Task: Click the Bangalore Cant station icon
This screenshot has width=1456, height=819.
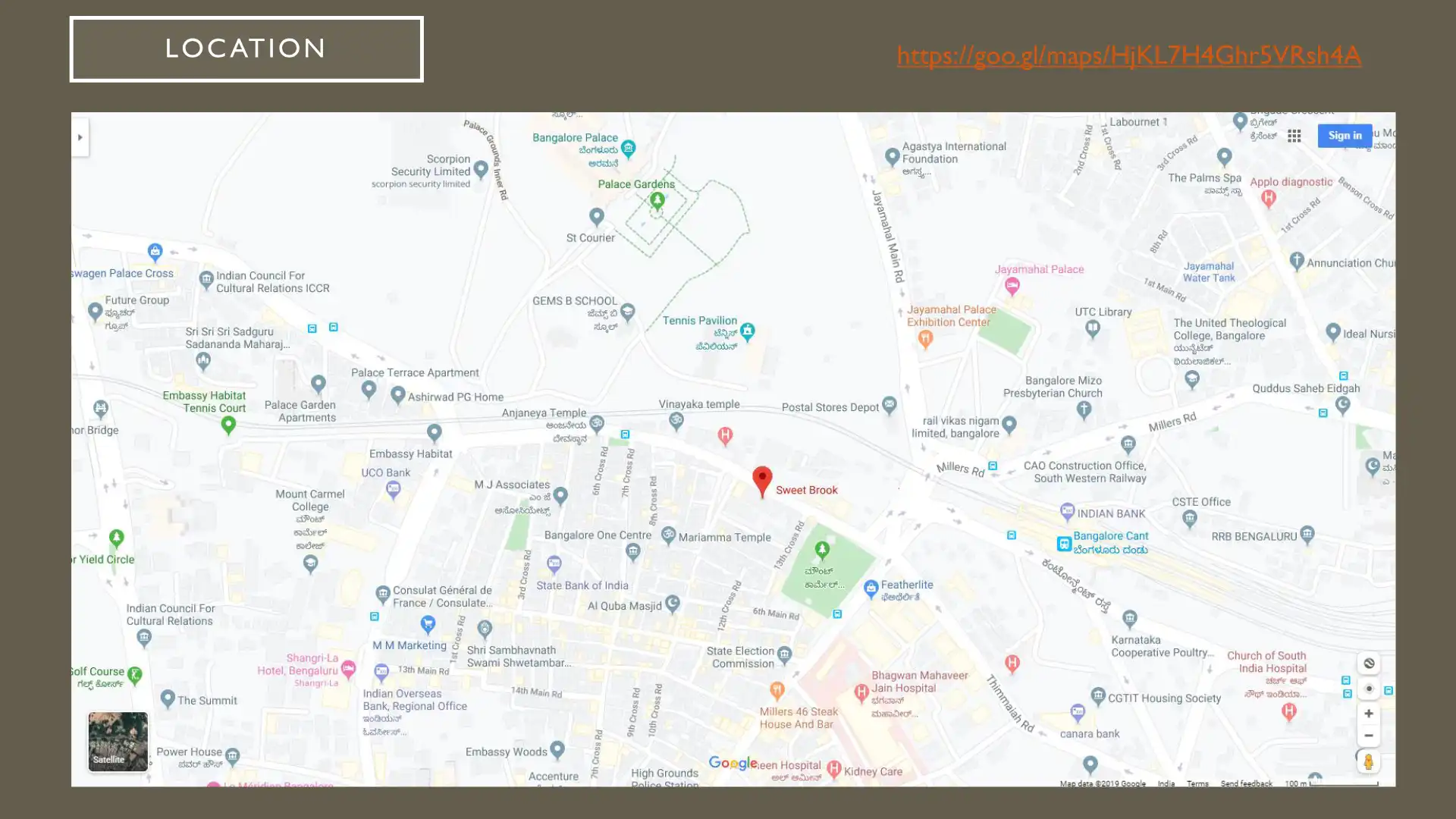Action: (x=1064, y=544)
